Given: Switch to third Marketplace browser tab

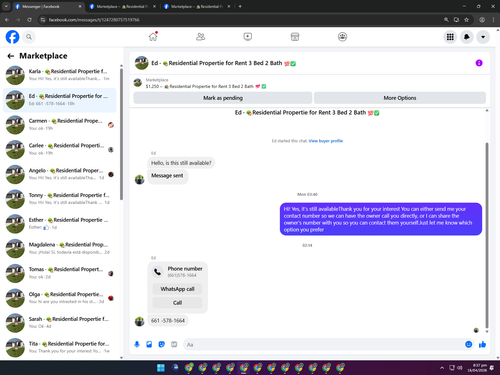Looking at the screenshot, I should click(x=197, y=6).
